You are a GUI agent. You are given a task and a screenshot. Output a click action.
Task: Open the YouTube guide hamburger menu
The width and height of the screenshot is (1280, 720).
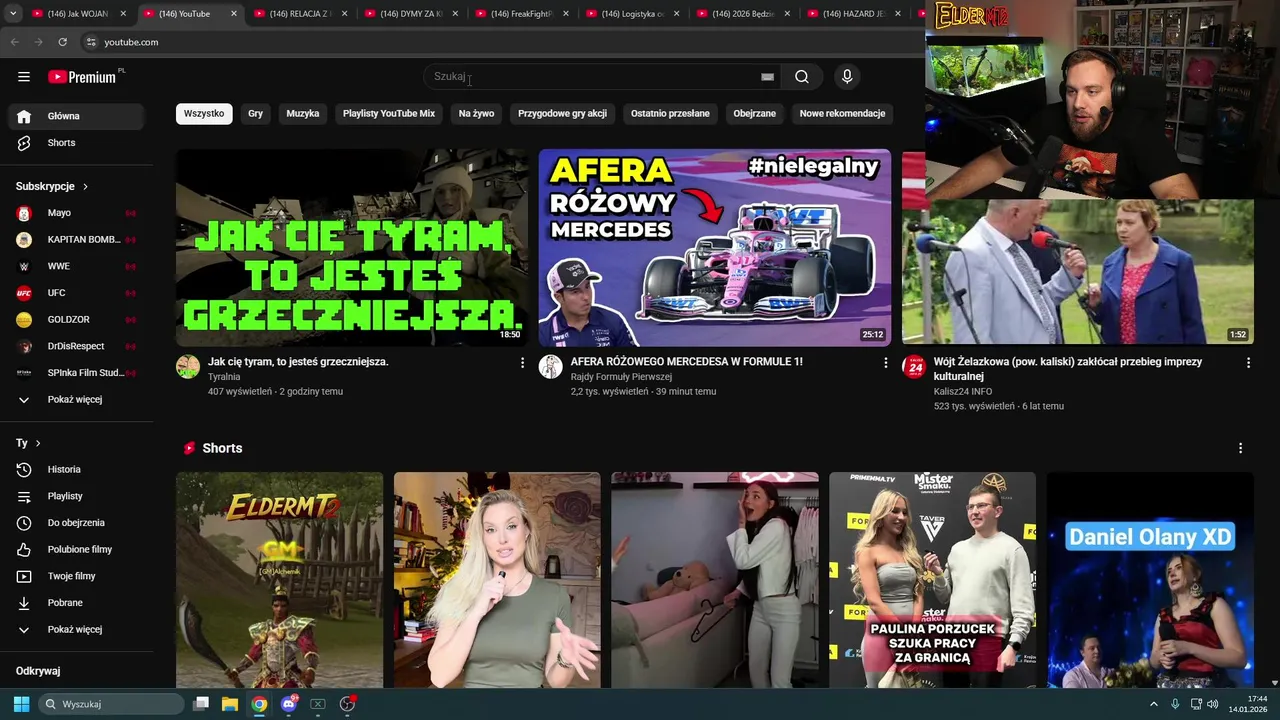click(x=24, y=77)
